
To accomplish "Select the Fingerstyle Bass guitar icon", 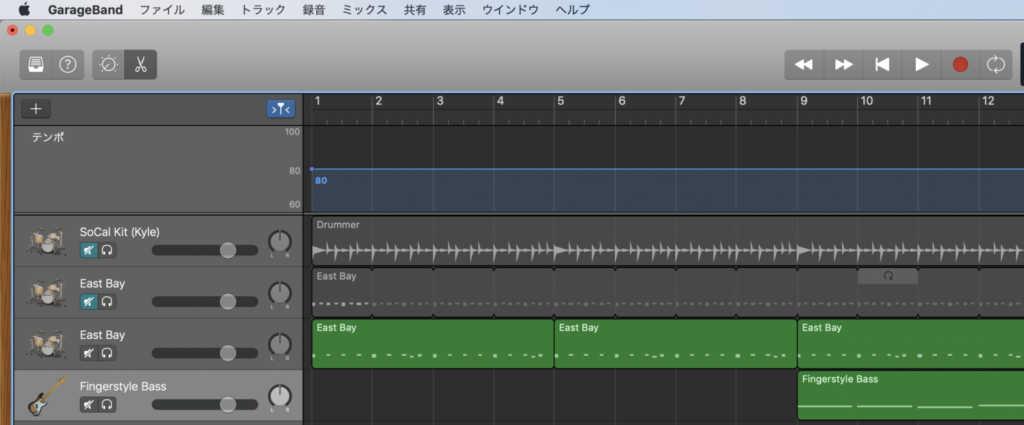I will [47, 396].
